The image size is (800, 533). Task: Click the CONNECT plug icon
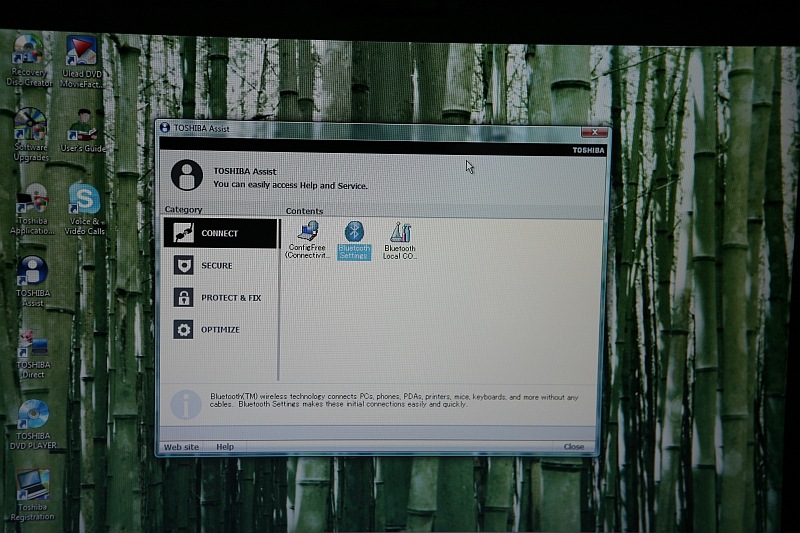click(183, 233)
